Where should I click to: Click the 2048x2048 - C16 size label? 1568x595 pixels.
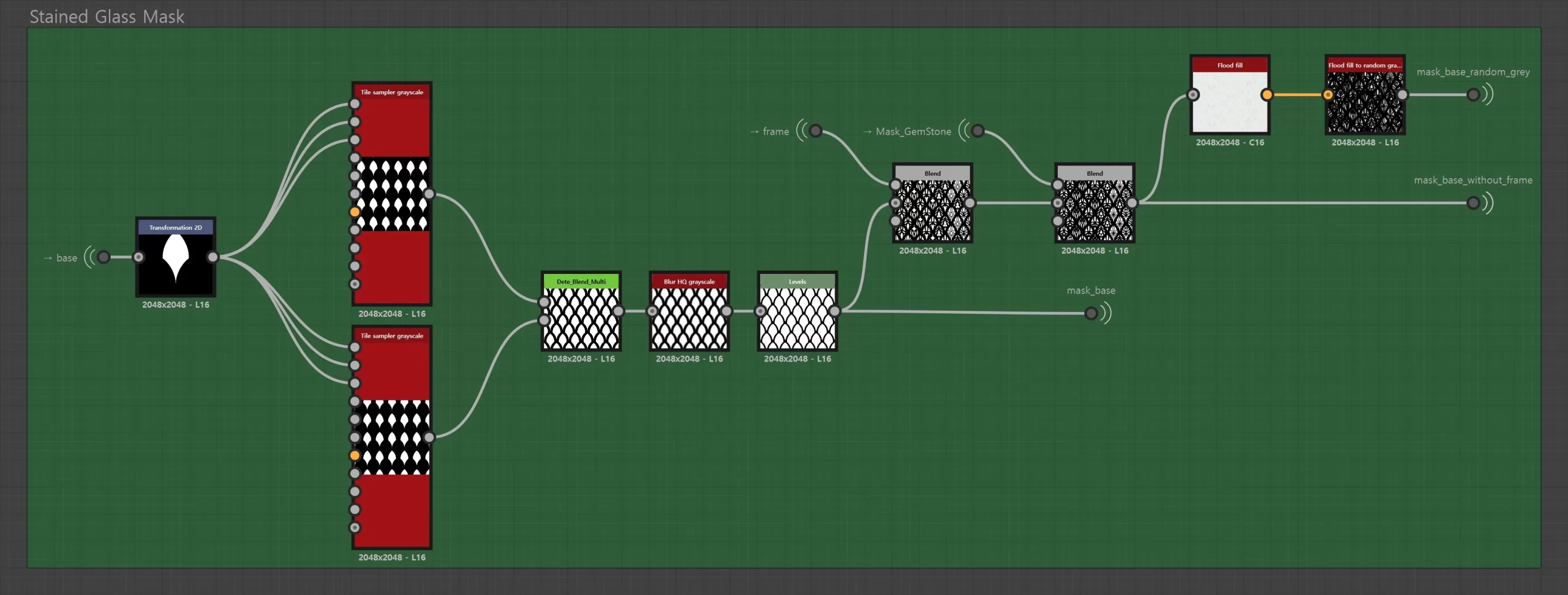click(x=1230, y=142)
